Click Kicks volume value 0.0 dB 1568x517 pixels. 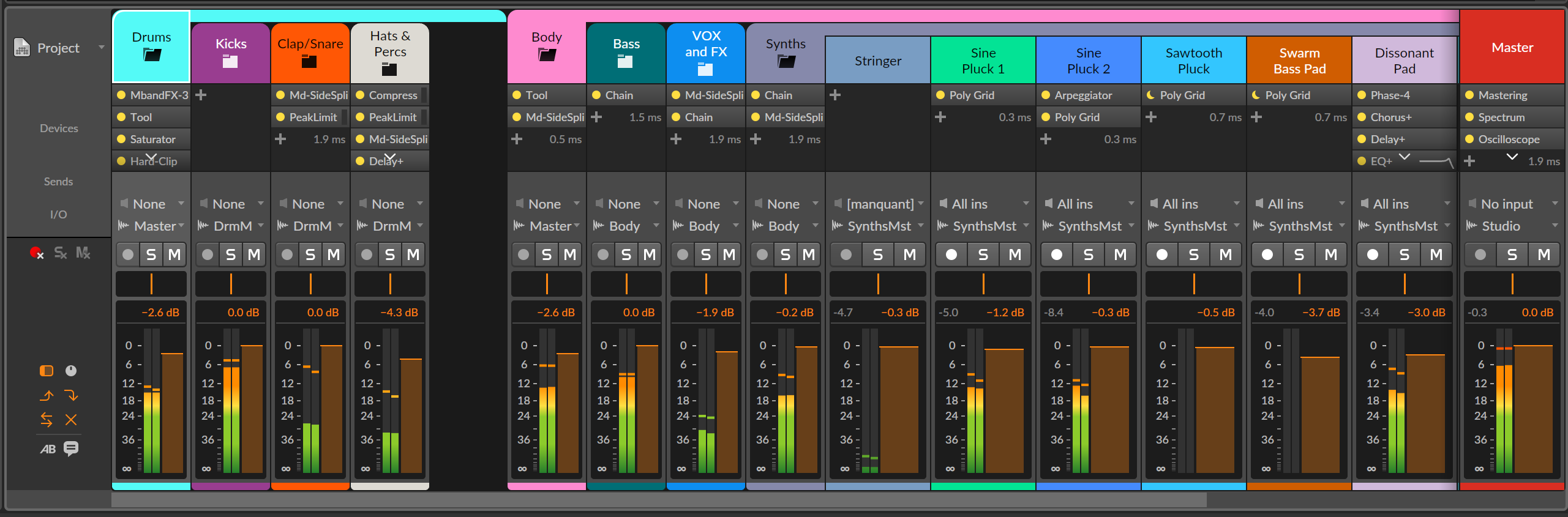tap(243, 312)
